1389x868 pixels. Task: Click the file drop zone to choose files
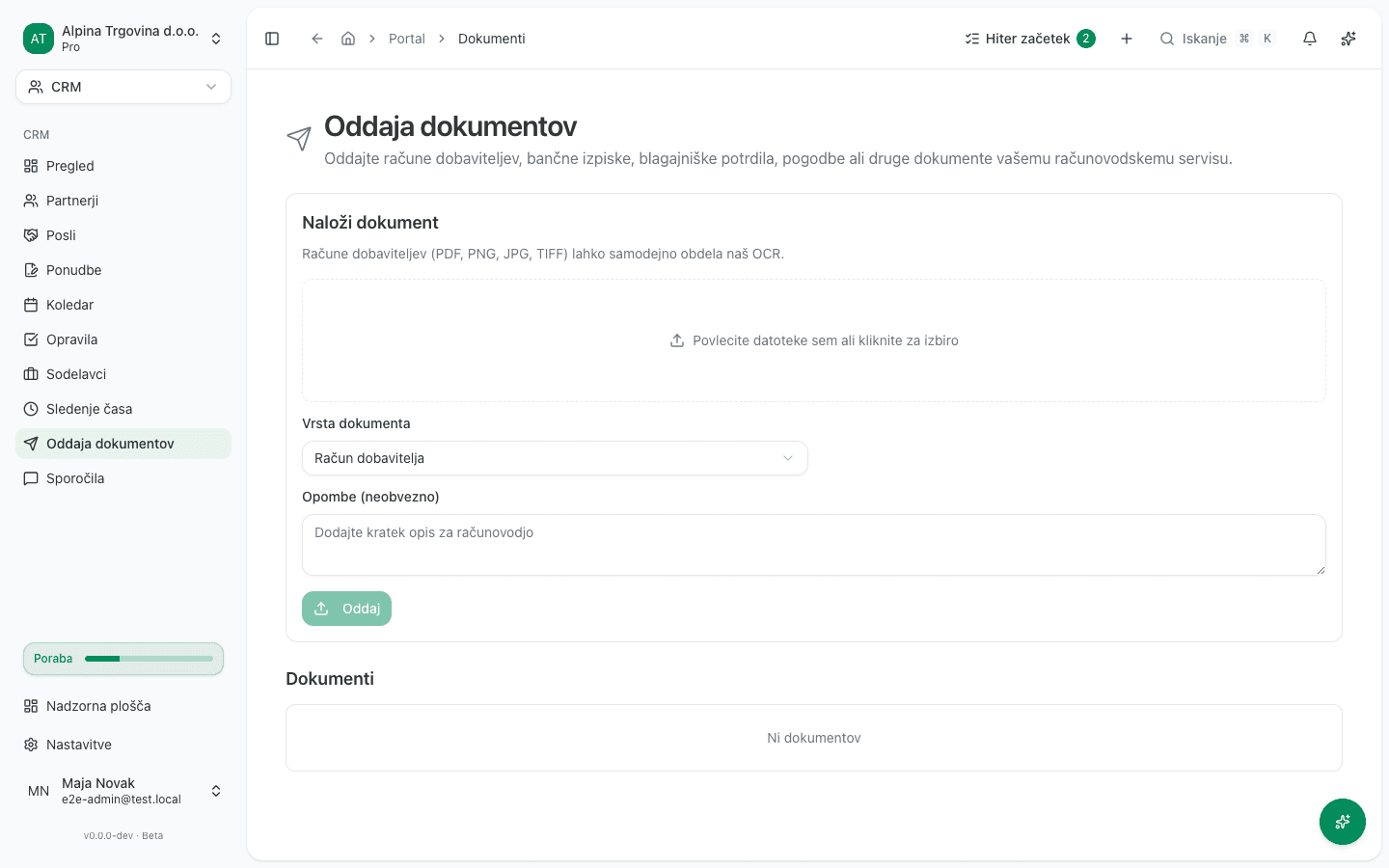814,340
